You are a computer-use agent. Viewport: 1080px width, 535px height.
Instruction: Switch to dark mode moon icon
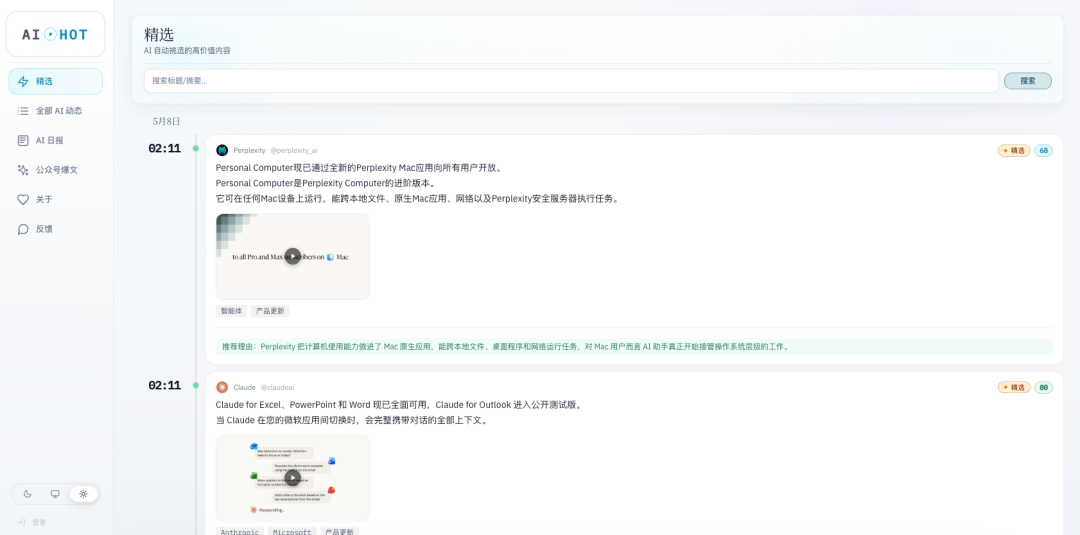[28, 494]
